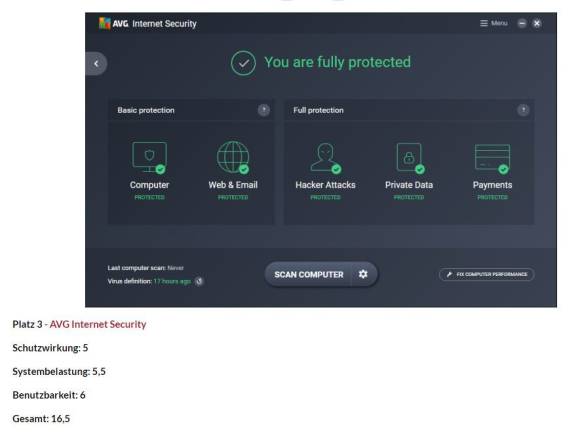The image size is (580, 432).
Task: Open the AVG Internet Security link
Action: [98, 324]
